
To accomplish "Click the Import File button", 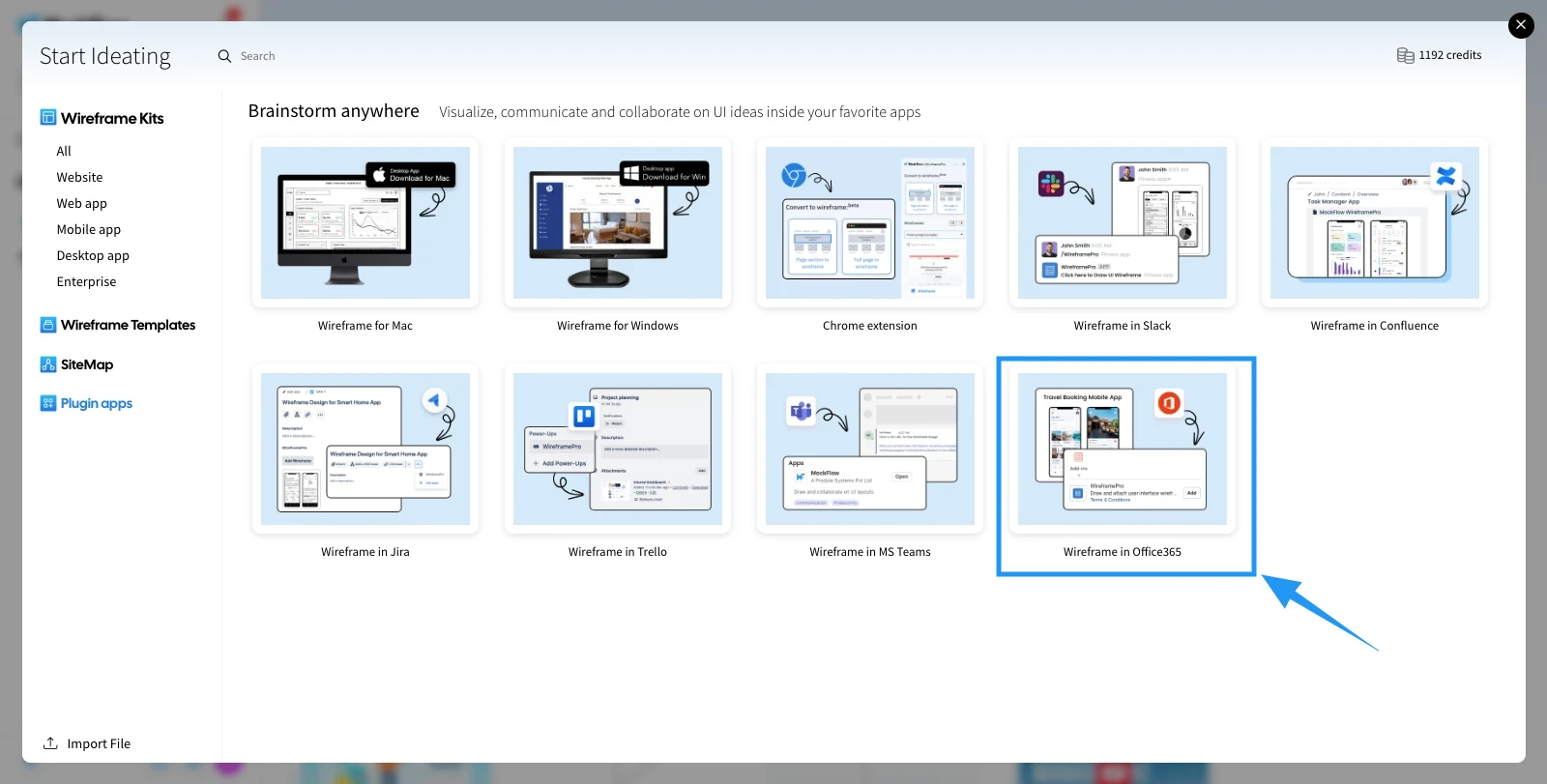I will point(87,743).
